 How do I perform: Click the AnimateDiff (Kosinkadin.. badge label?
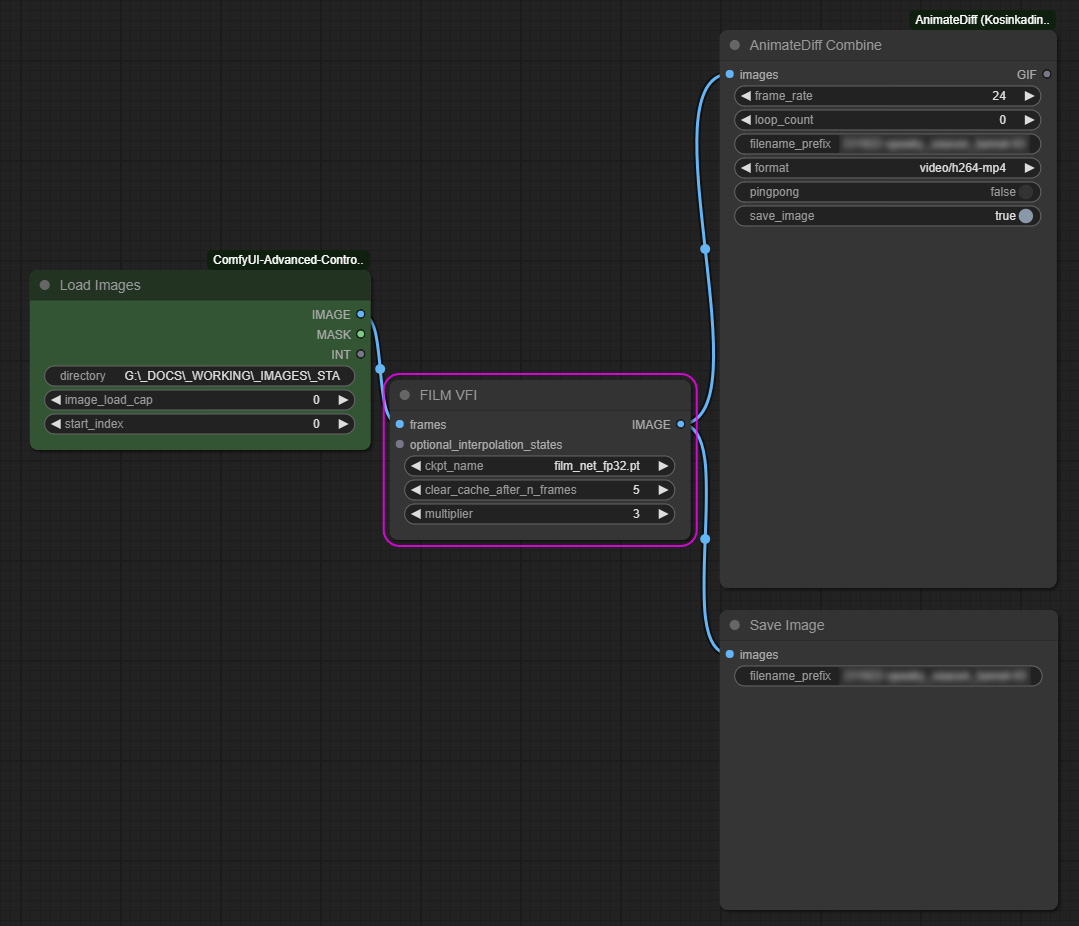click(982, 19)
